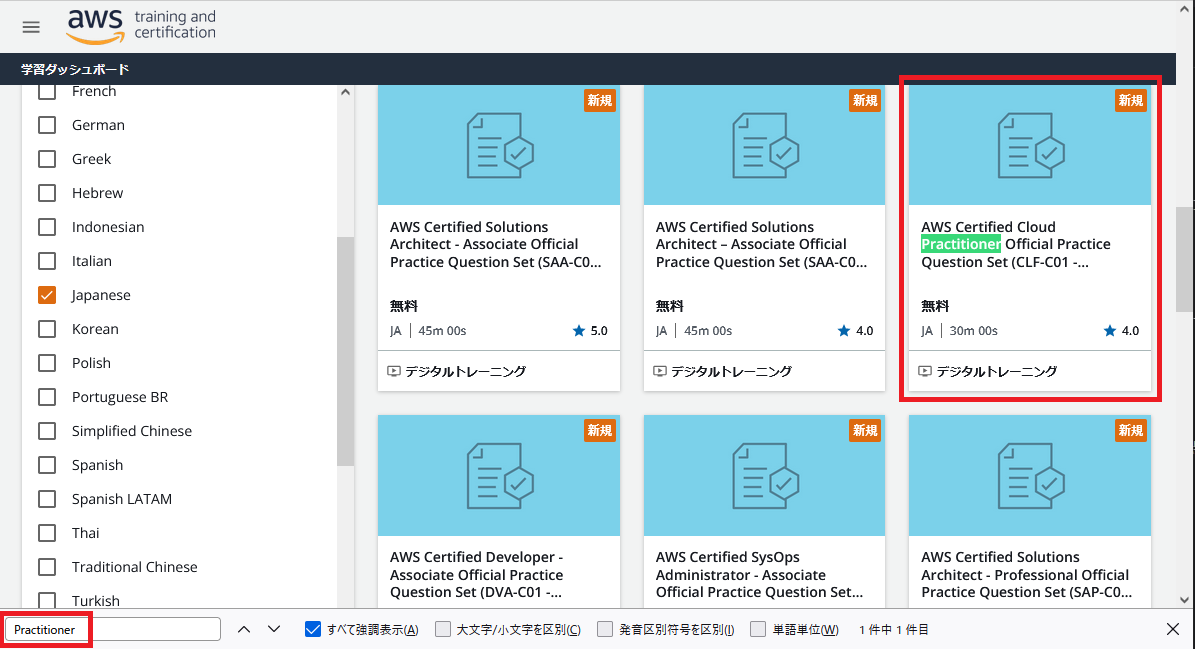The width and height of the screenshot is (1195, 649).
Task: Check the Greek language filter
Action: pyautogui.click(x=47, y=159)
